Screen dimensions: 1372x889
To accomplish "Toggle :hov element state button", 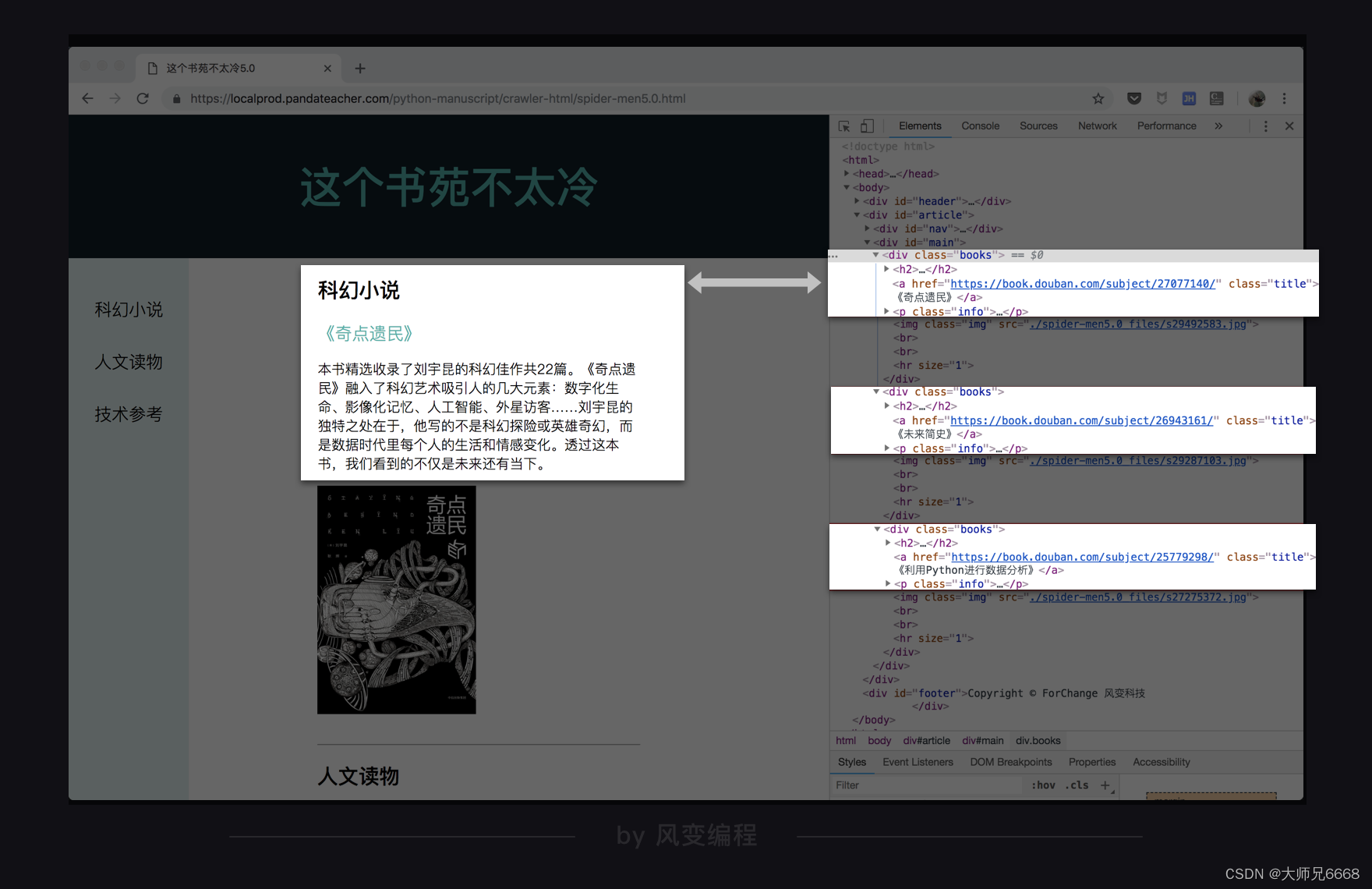I will 1043,785.
